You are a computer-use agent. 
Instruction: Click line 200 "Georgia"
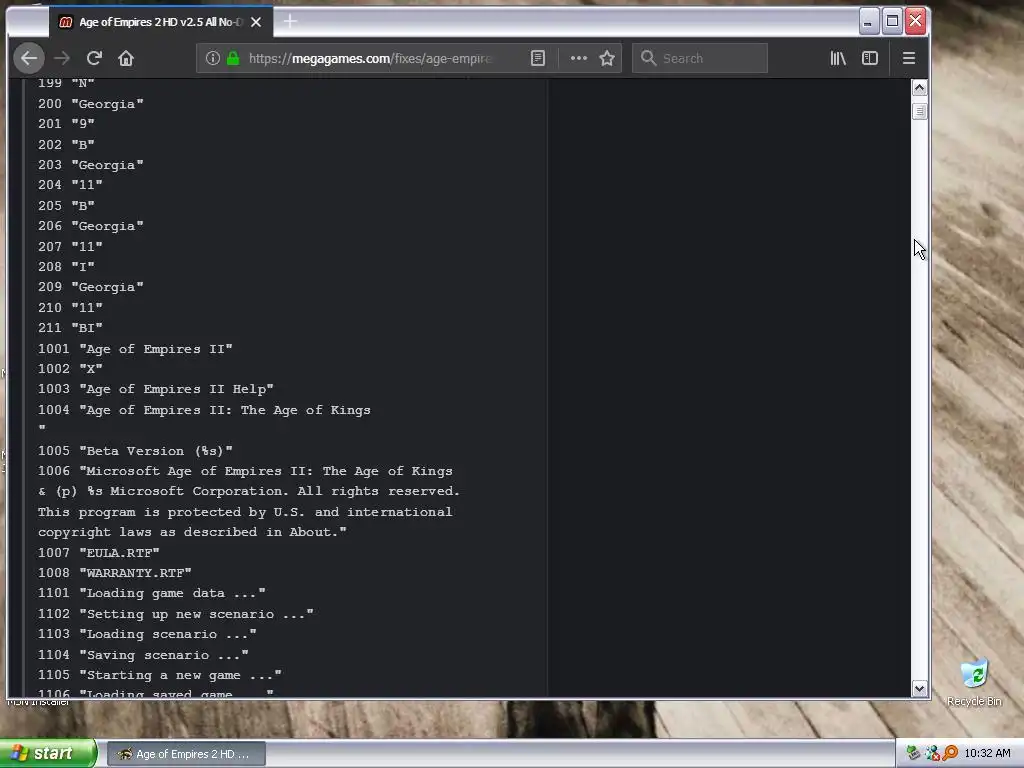pyautogui.click(x=91, y=104)
